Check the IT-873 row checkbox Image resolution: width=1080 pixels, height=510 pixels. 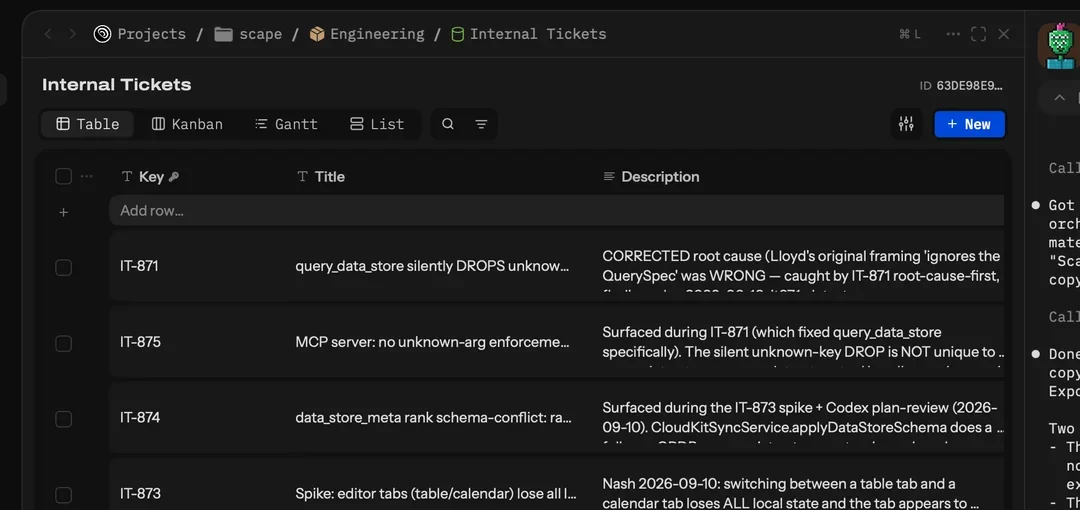[x=63, y=495]
